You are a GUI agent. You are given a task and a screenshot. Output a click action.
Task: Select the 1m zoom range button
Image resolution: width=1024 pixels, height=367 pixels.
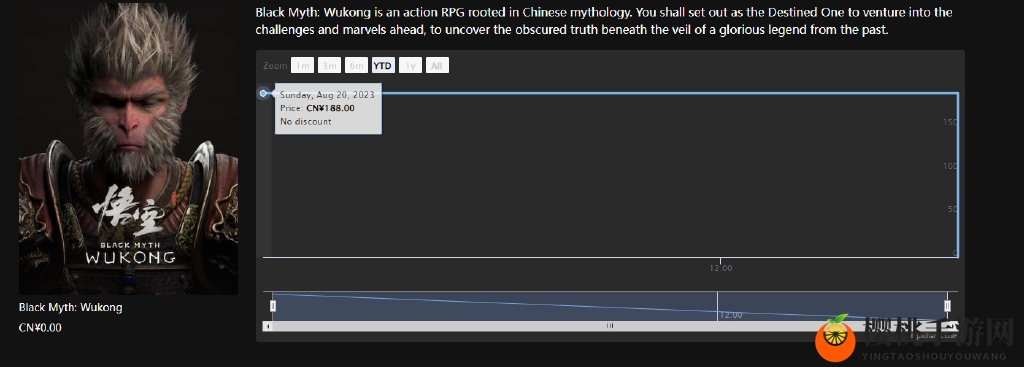302,65
